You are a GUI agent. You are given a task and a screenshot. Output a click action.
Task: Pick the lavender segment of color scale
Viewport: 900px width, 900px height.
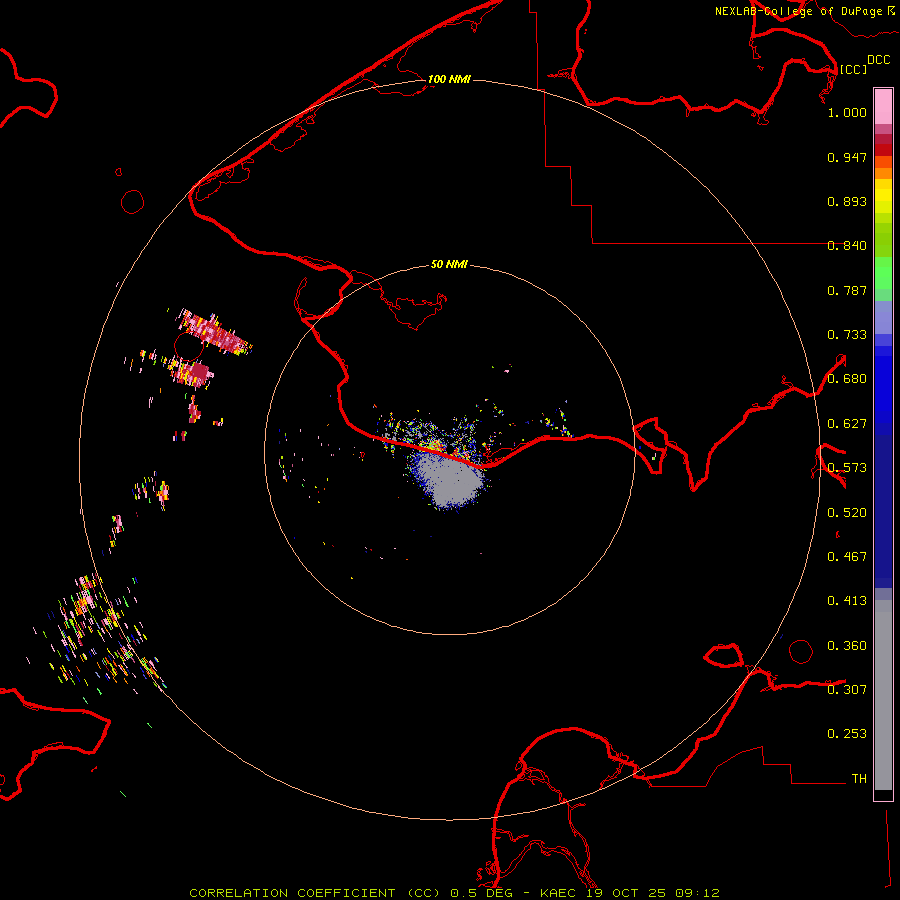883,319
